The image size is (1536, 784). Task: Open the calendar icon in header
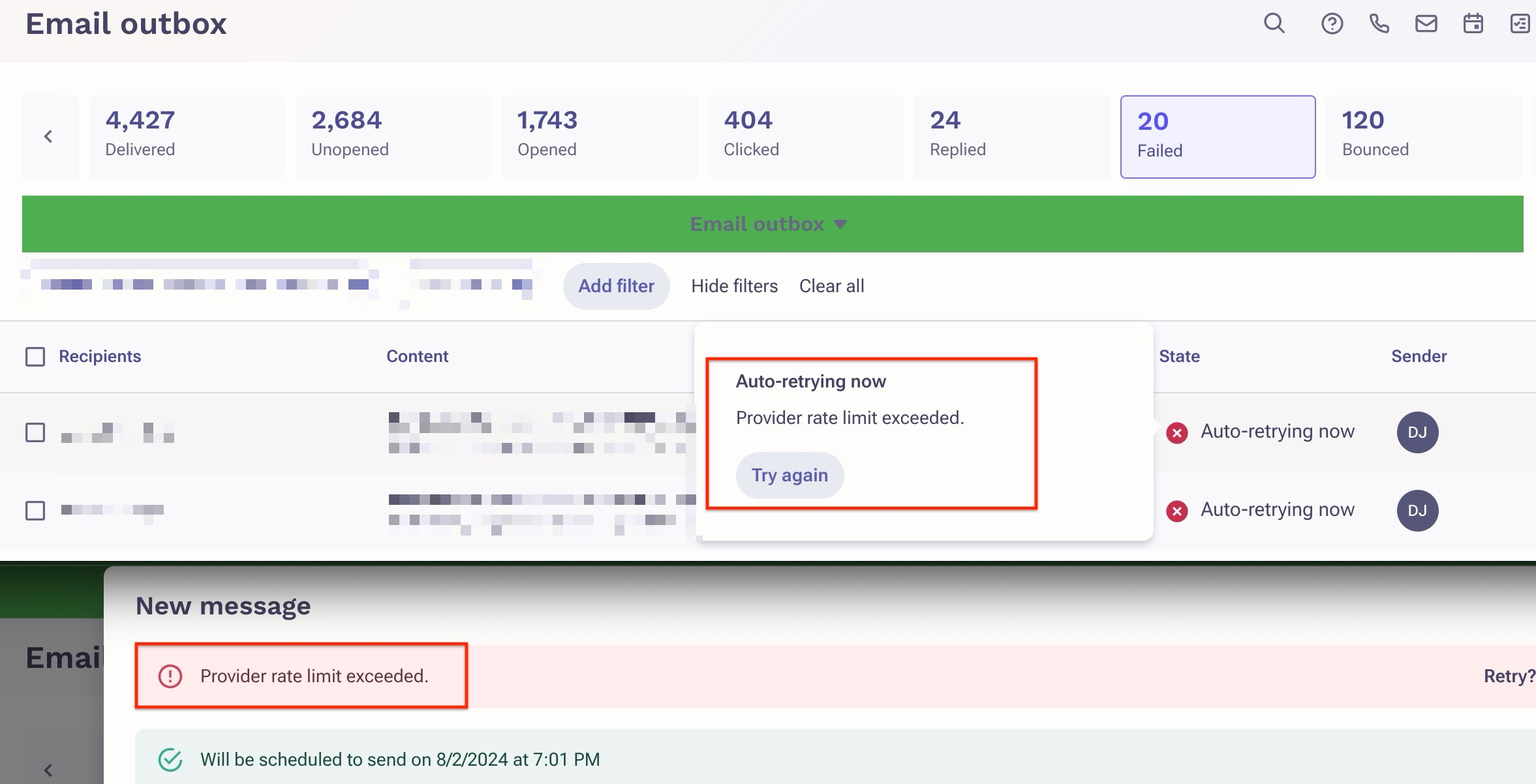1473,24
